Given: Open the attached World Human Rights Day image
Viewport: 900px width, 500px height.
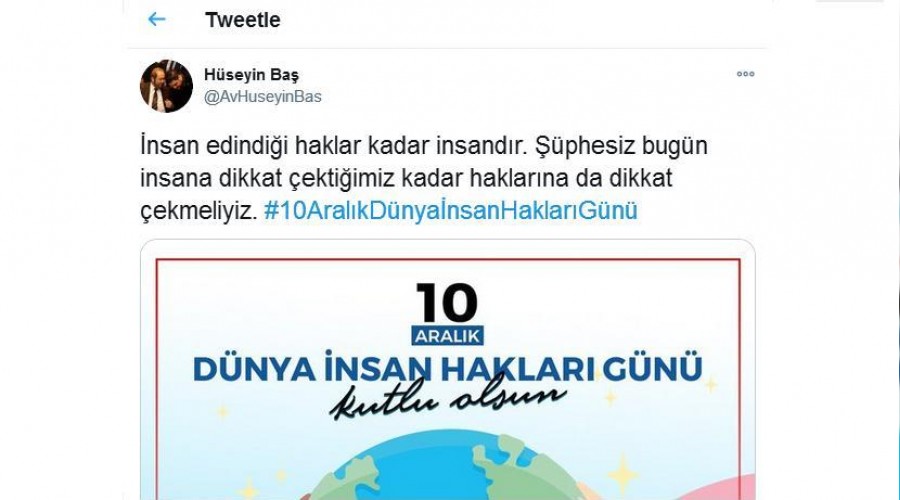Looking at the screenshot, I should (448, 370).
